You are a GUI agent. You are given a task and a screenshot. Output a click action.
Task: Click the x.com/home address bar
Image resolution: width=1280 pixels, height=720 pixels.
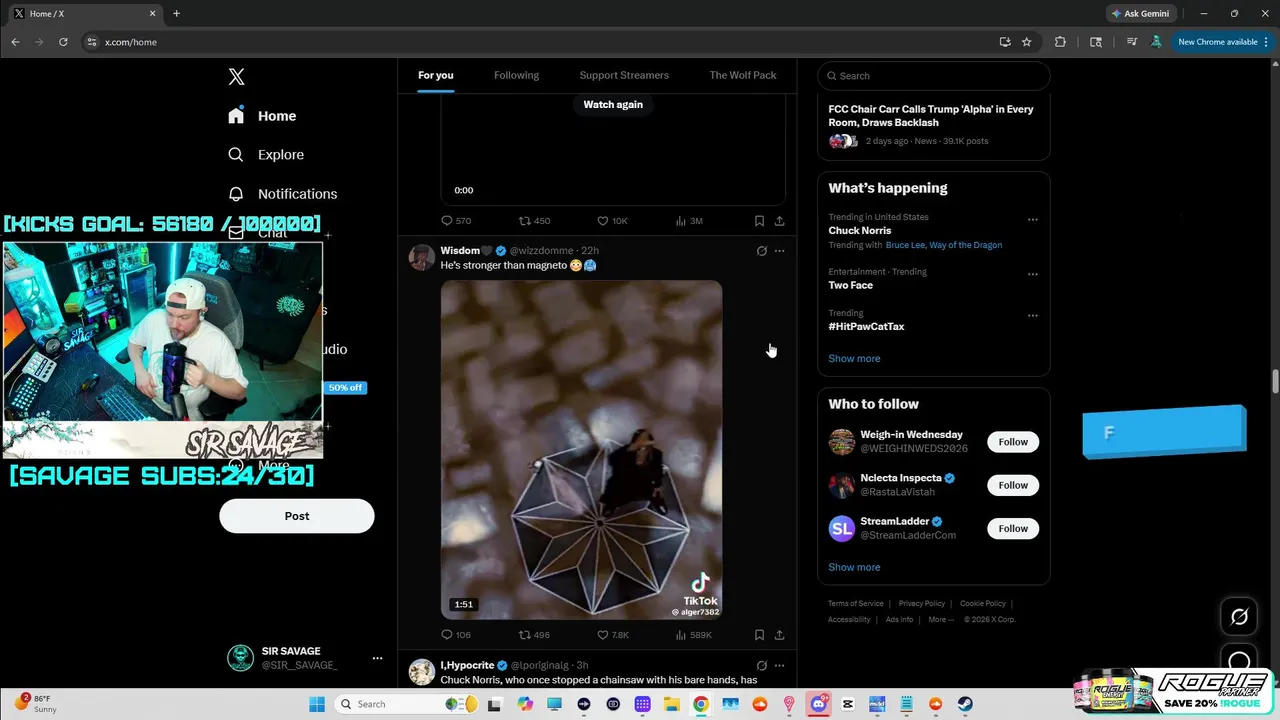pyautogui.click(x=540, y=42)
